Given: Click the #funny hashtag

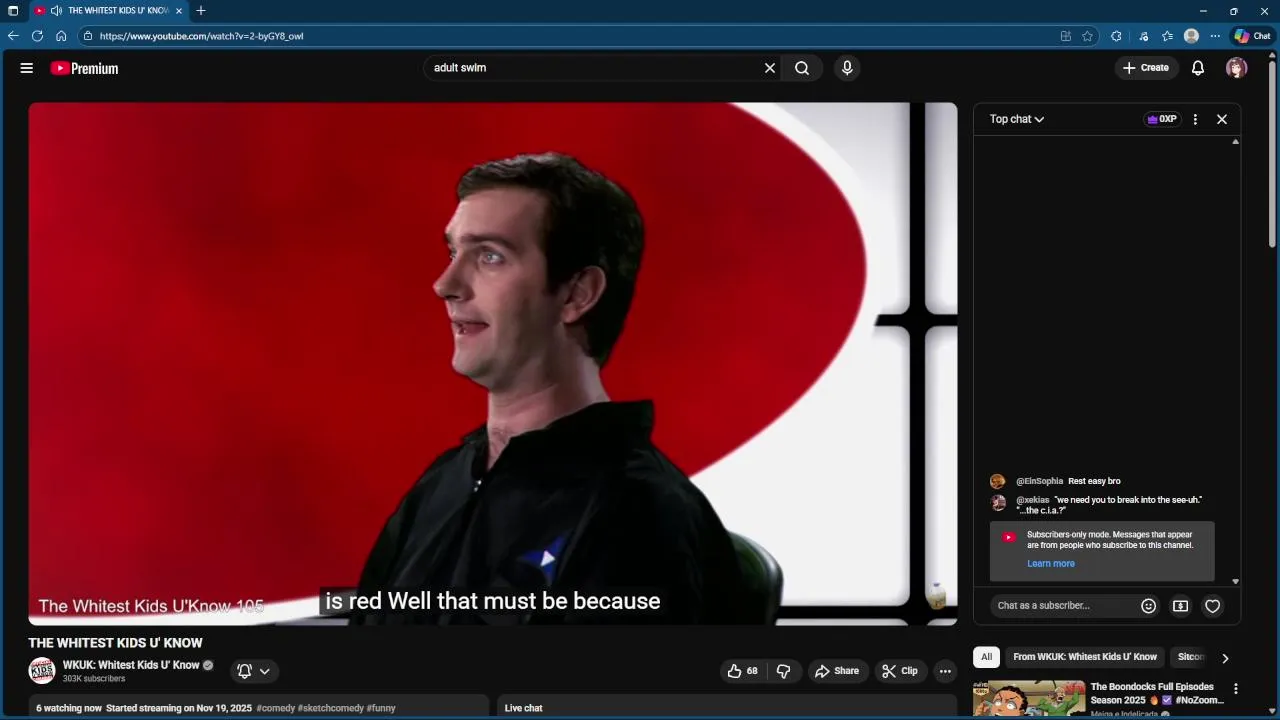Looking at the screenshot, I should [381, 708].
